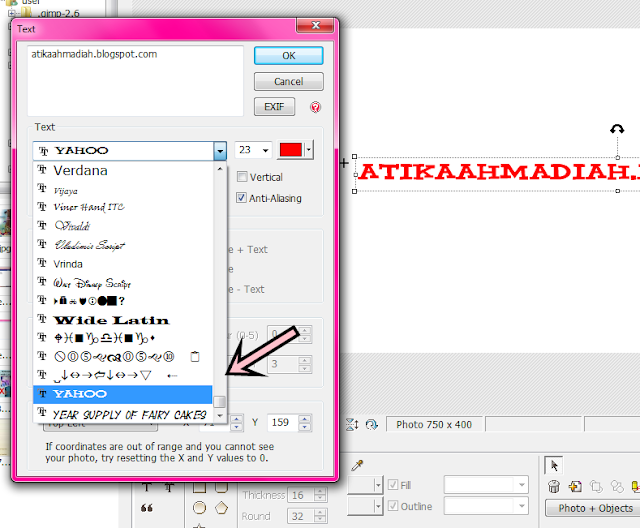Image resolution: width=640 pixels, height=528 pixels.
Task: Select the quotation mark symbol tool
Action: pos(147,508)
